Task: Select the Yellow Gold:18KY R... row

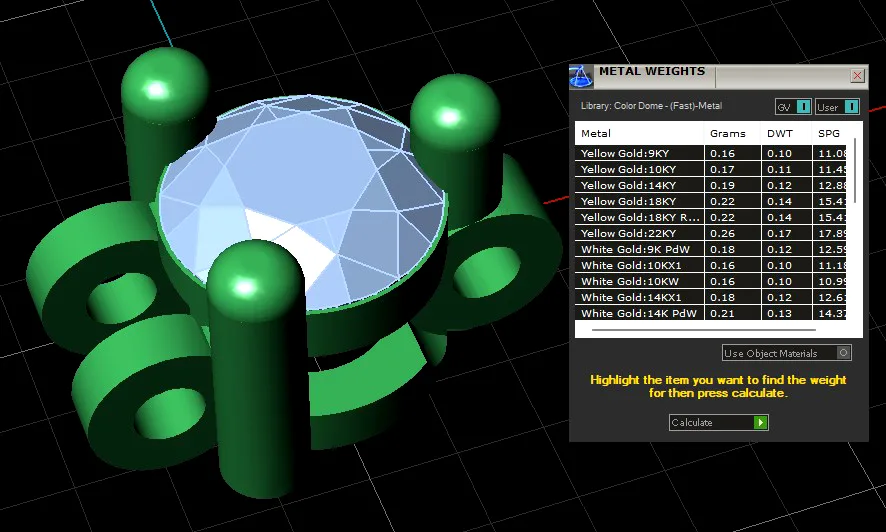Action: (711, 217)
